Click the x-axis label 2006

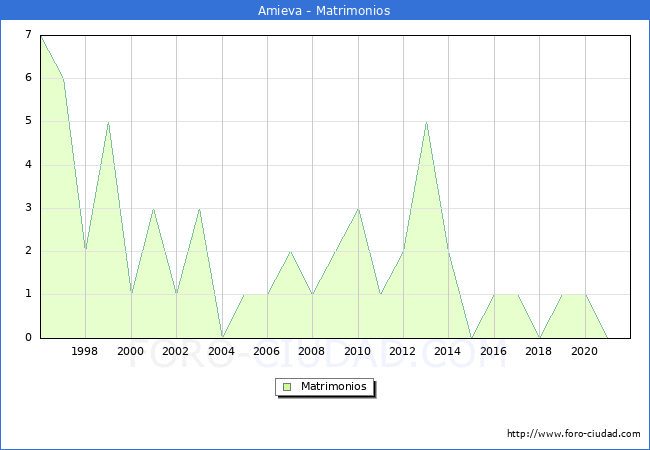pos(267,351)
